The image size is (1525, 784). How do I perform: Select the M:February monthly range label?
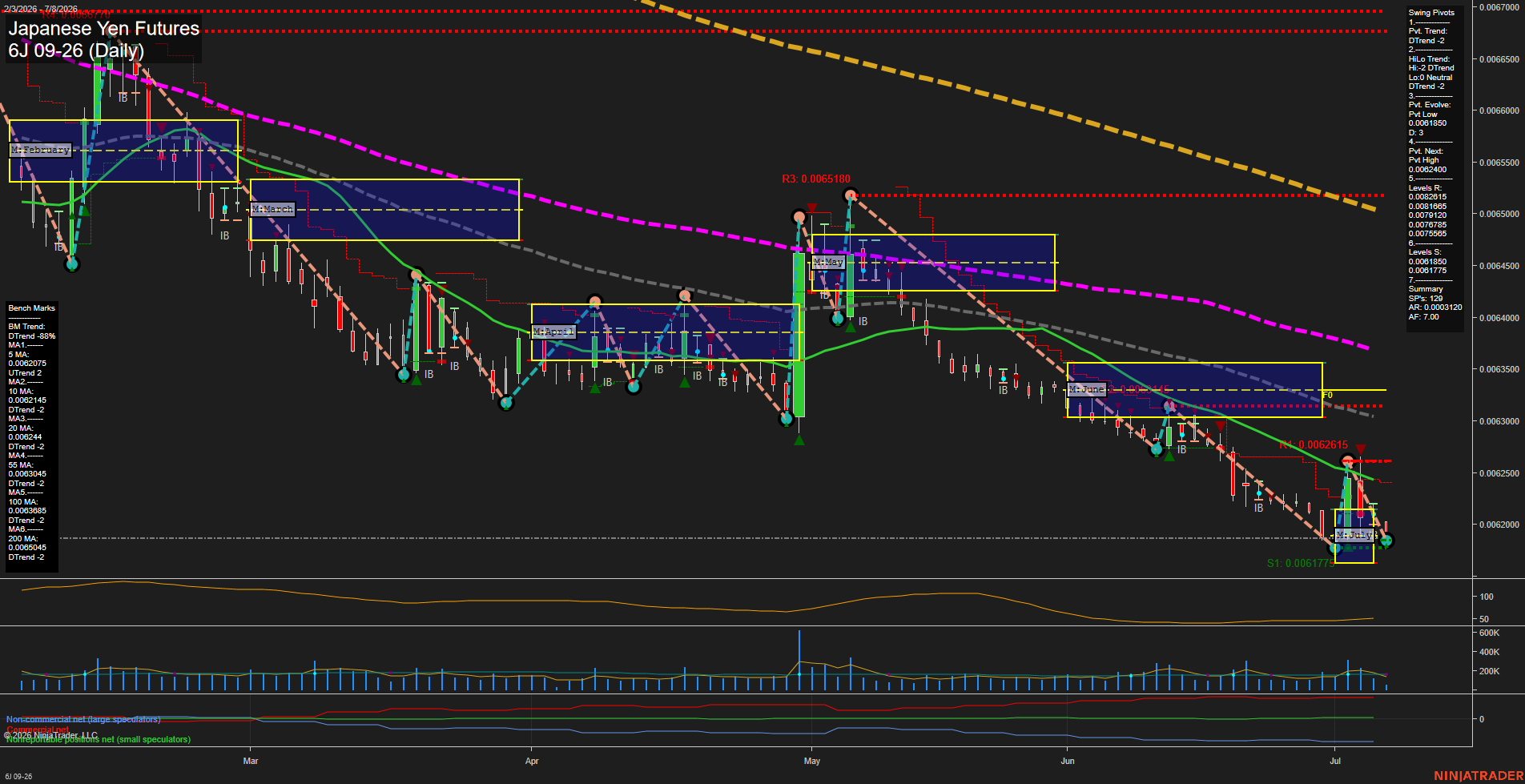click(x=41, y=150)
